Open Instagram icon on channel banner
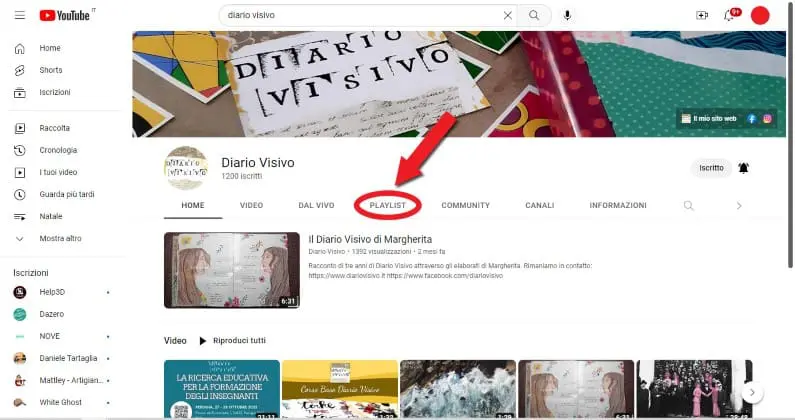 [x=767, y=118]
